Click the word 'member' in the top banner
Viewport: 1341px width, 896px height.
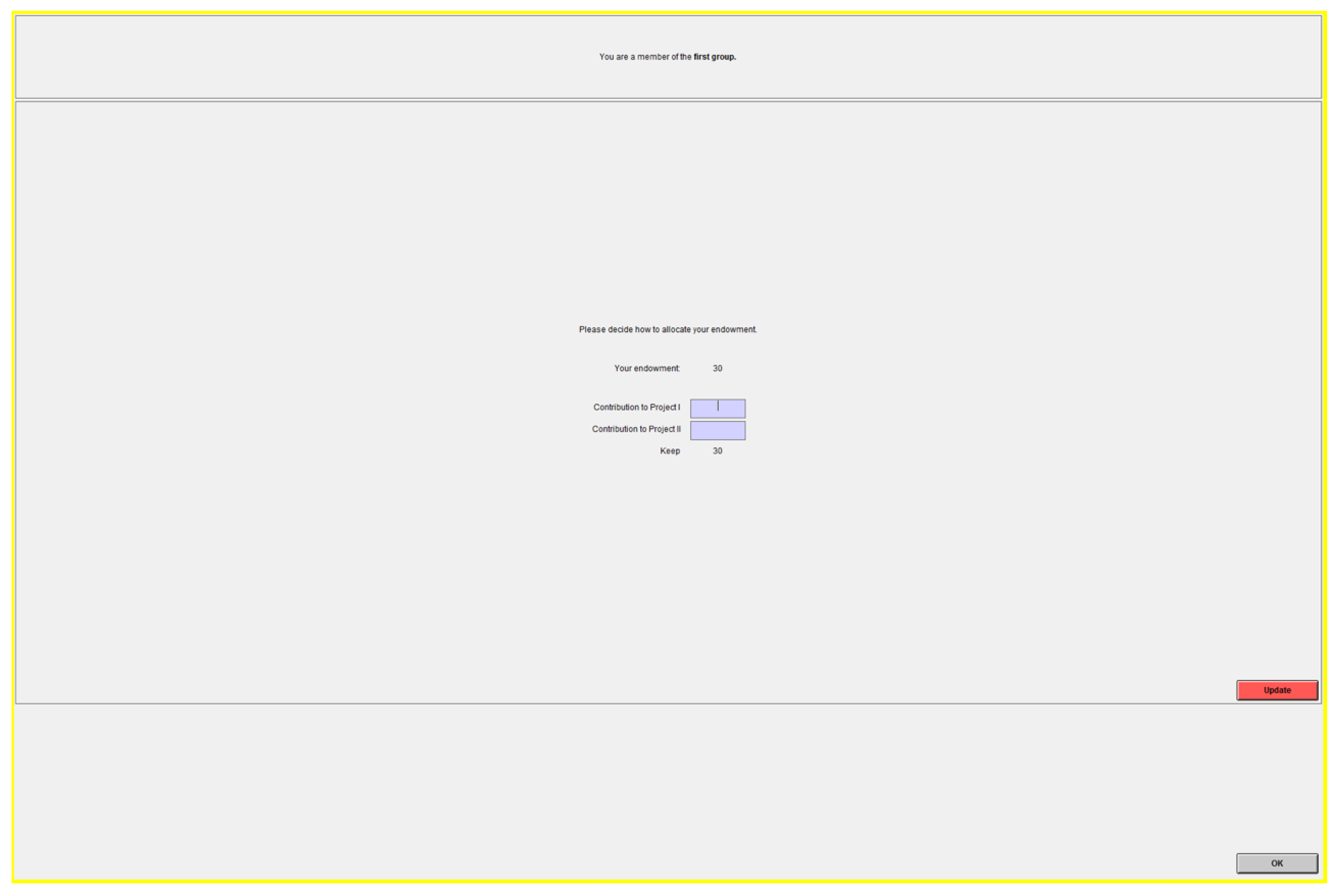[653, 56]
